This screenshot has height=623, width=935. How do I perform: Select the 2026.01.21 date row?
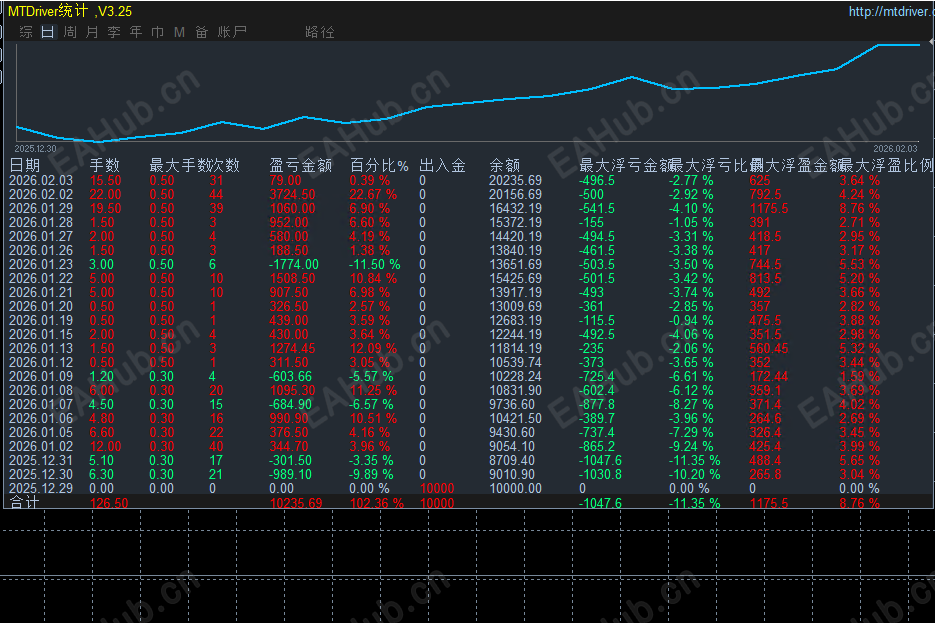41,292
